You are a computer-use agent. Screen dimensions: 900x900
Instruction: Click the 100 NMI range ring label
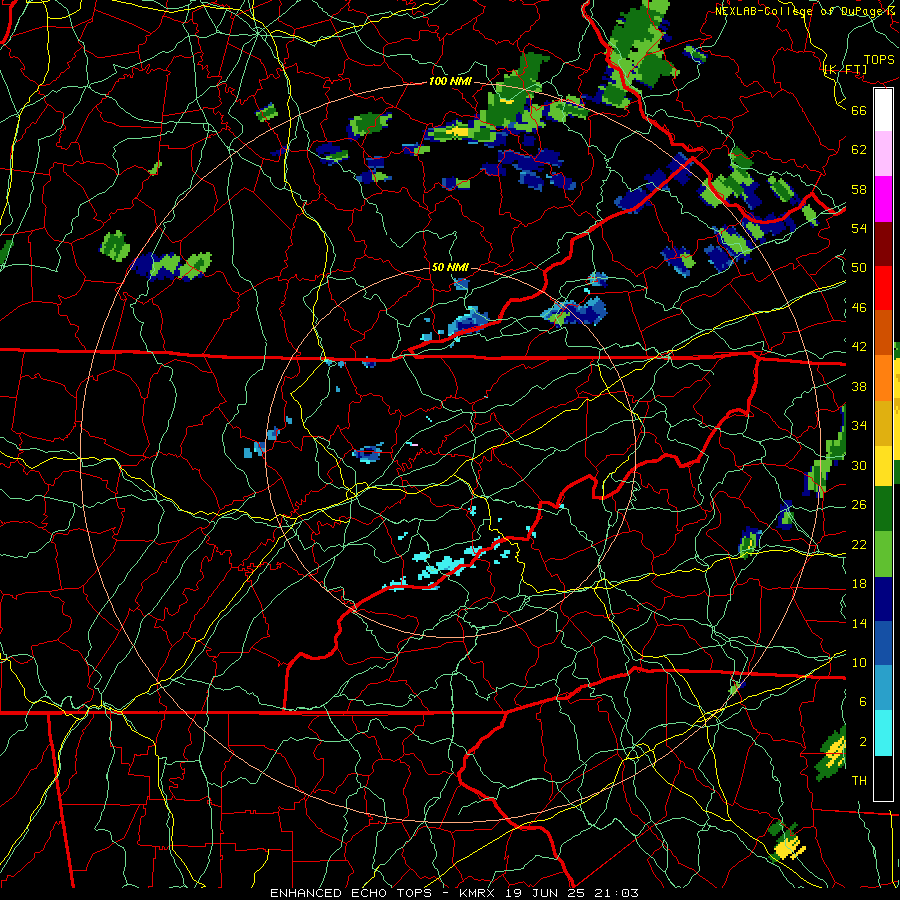click(x=450, y=82)
